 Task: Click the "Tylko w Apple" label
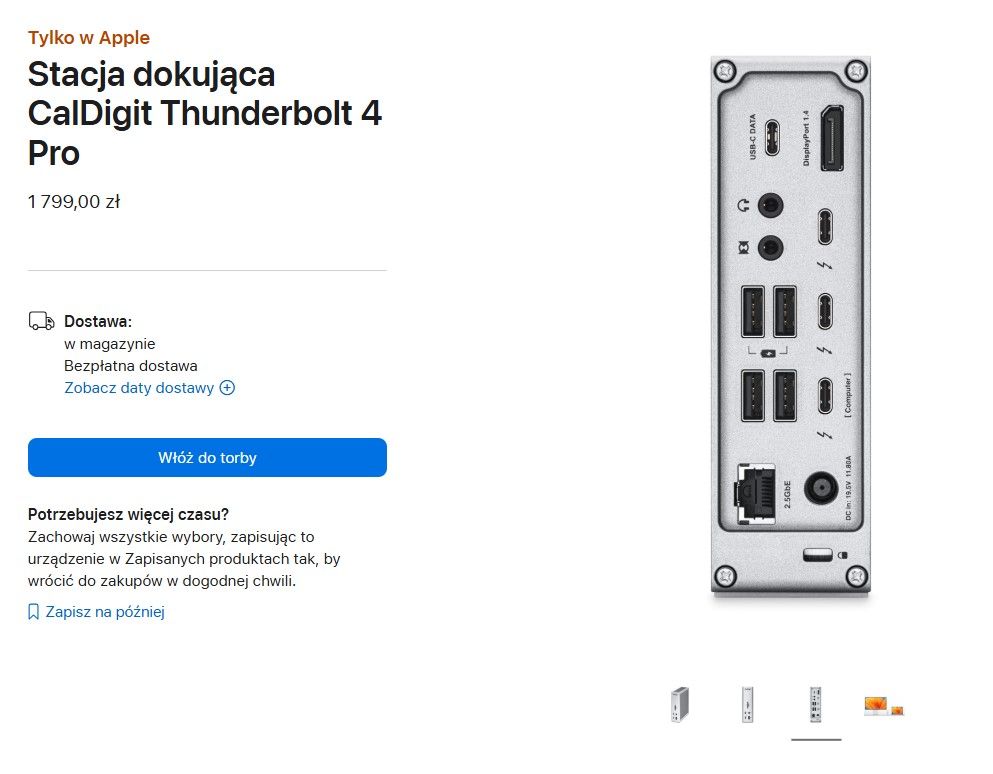pos(89,38)
